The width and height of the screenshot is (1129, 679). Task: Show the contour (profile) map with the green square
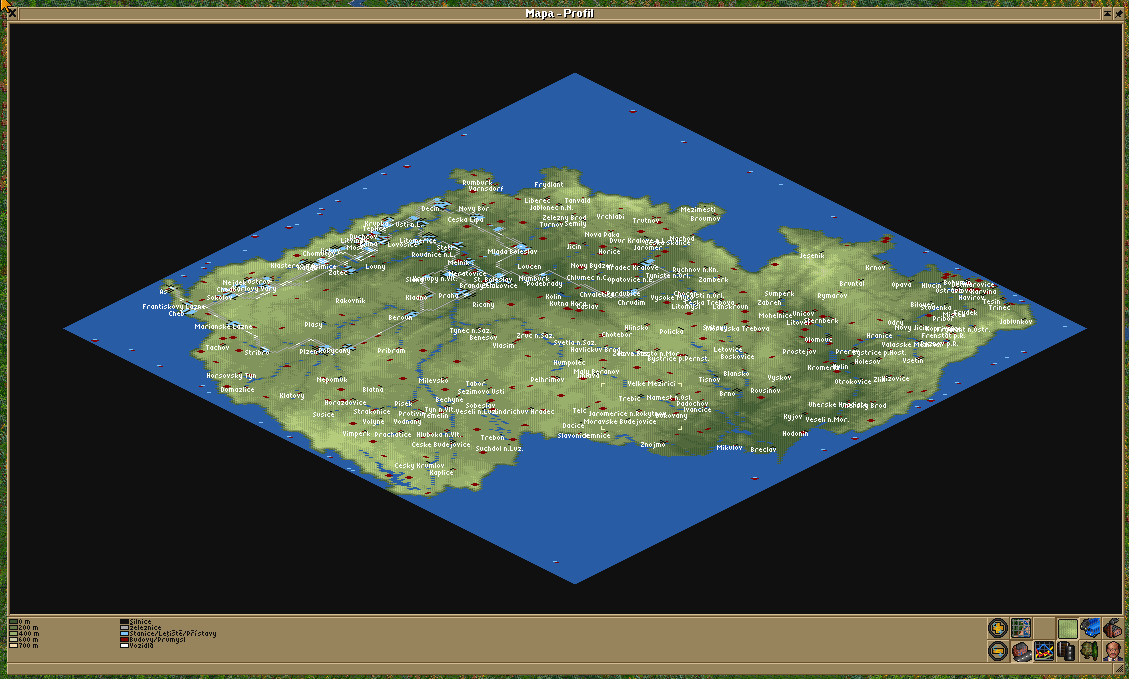coord(1067,628)
